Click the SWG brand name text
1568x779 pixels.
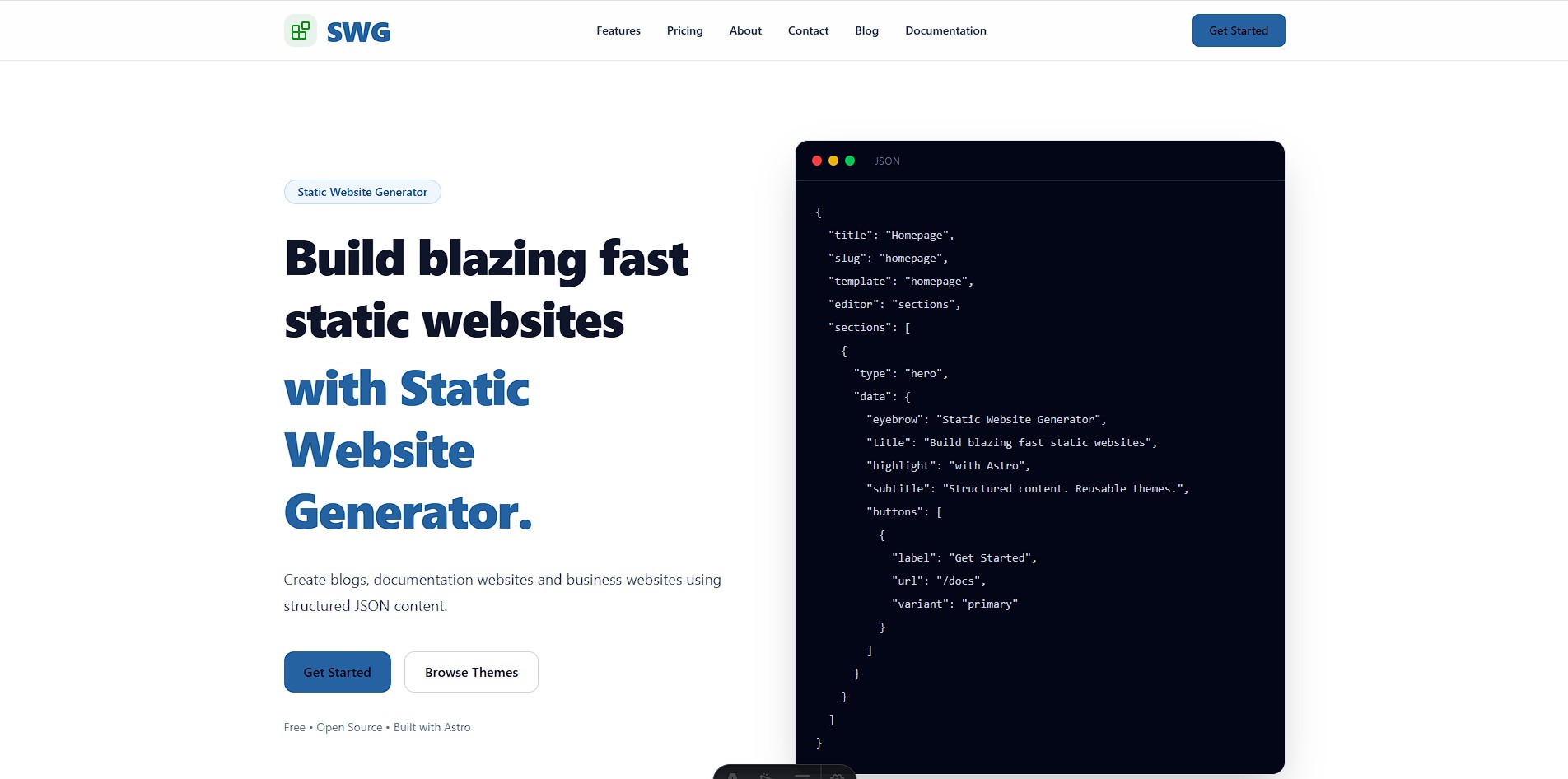coord(358,31)
